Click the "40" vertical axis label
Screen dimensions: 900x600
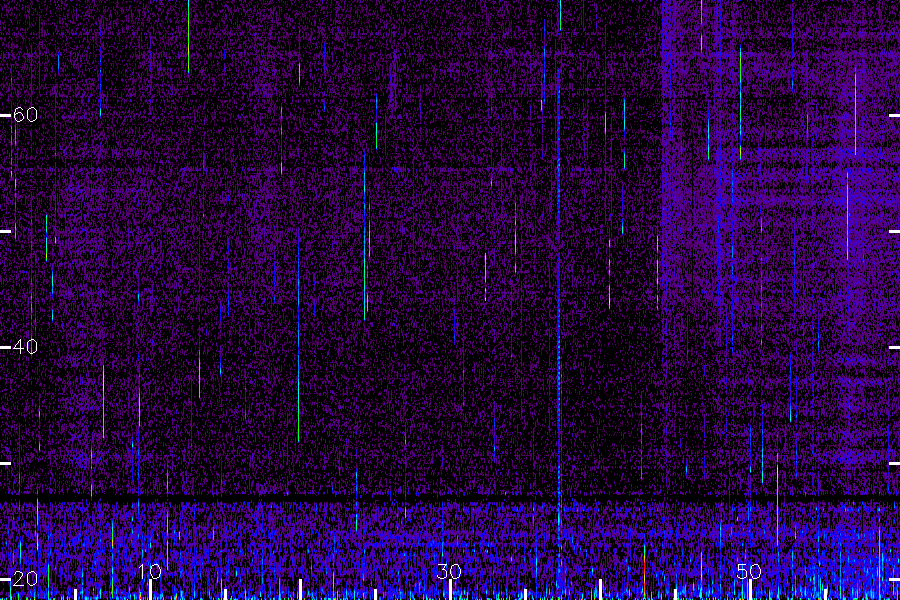[x=25, y=347]
